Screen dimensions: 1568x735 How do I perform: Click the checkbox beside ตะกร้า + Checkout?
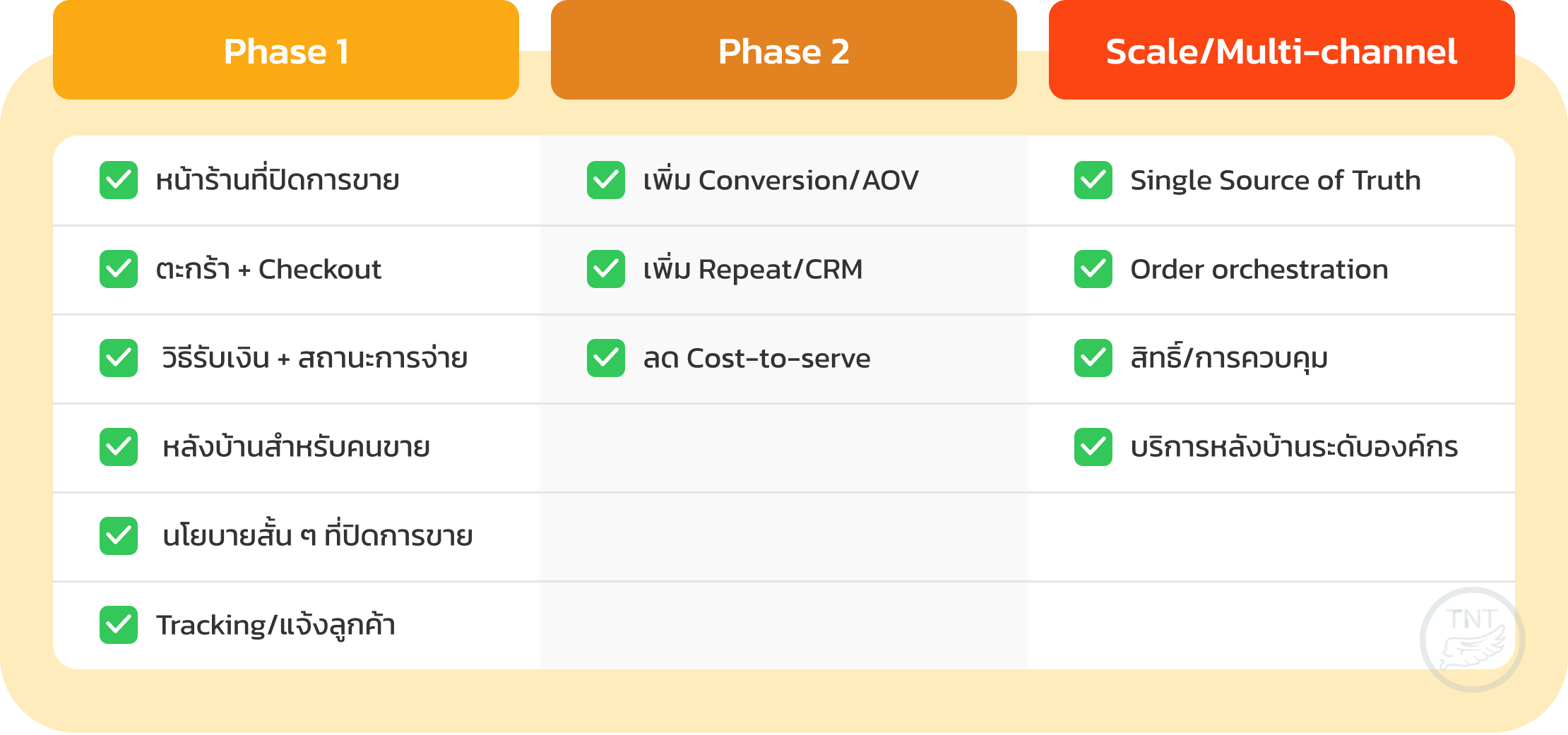(x=118, y=269)
